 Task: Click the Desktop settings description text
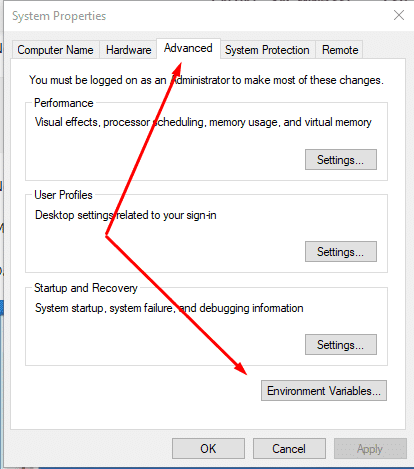[126, 215]
